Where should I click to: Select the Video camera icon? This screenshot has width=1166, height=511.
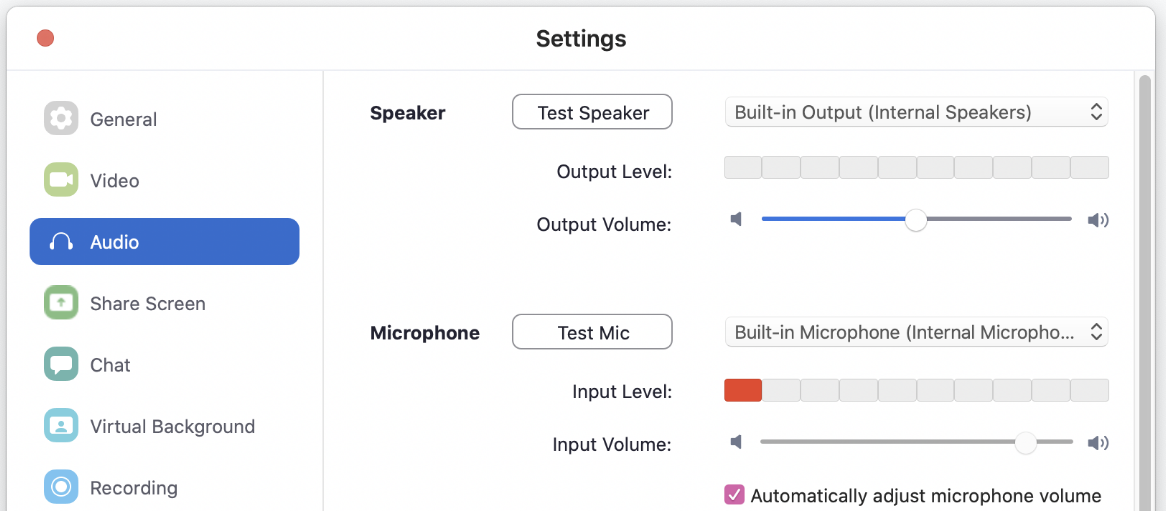61,180
